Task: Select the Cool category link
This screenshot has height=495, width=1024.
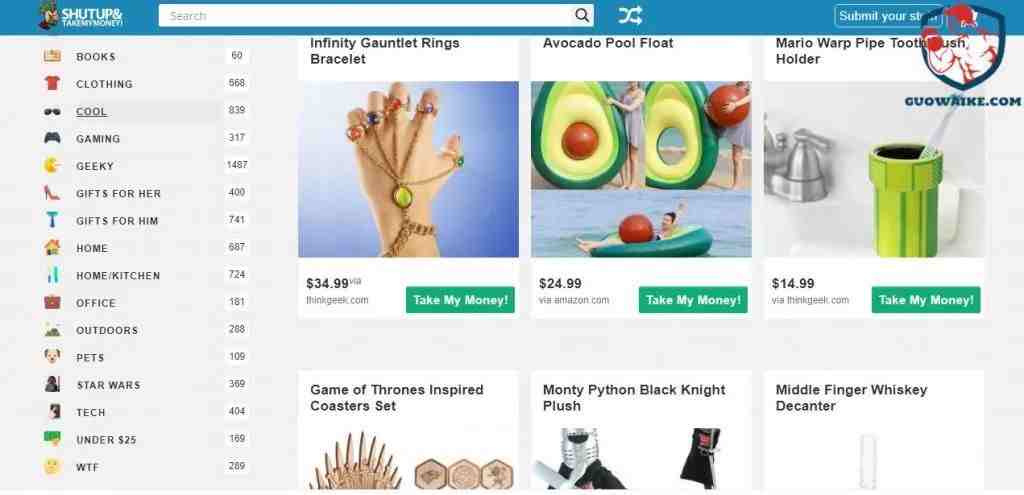Action: [x=91, y=112]
